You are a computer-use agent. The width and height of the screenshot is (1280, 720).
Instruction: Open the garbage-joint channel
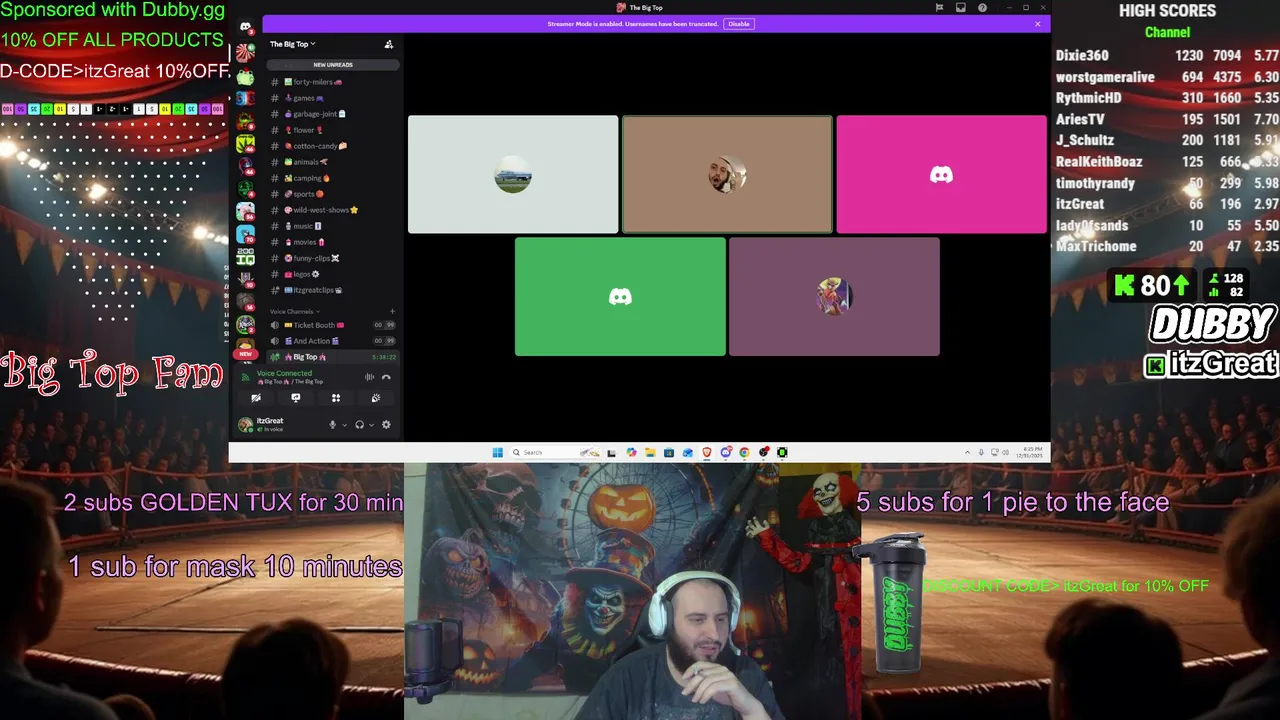pos(333,114)
